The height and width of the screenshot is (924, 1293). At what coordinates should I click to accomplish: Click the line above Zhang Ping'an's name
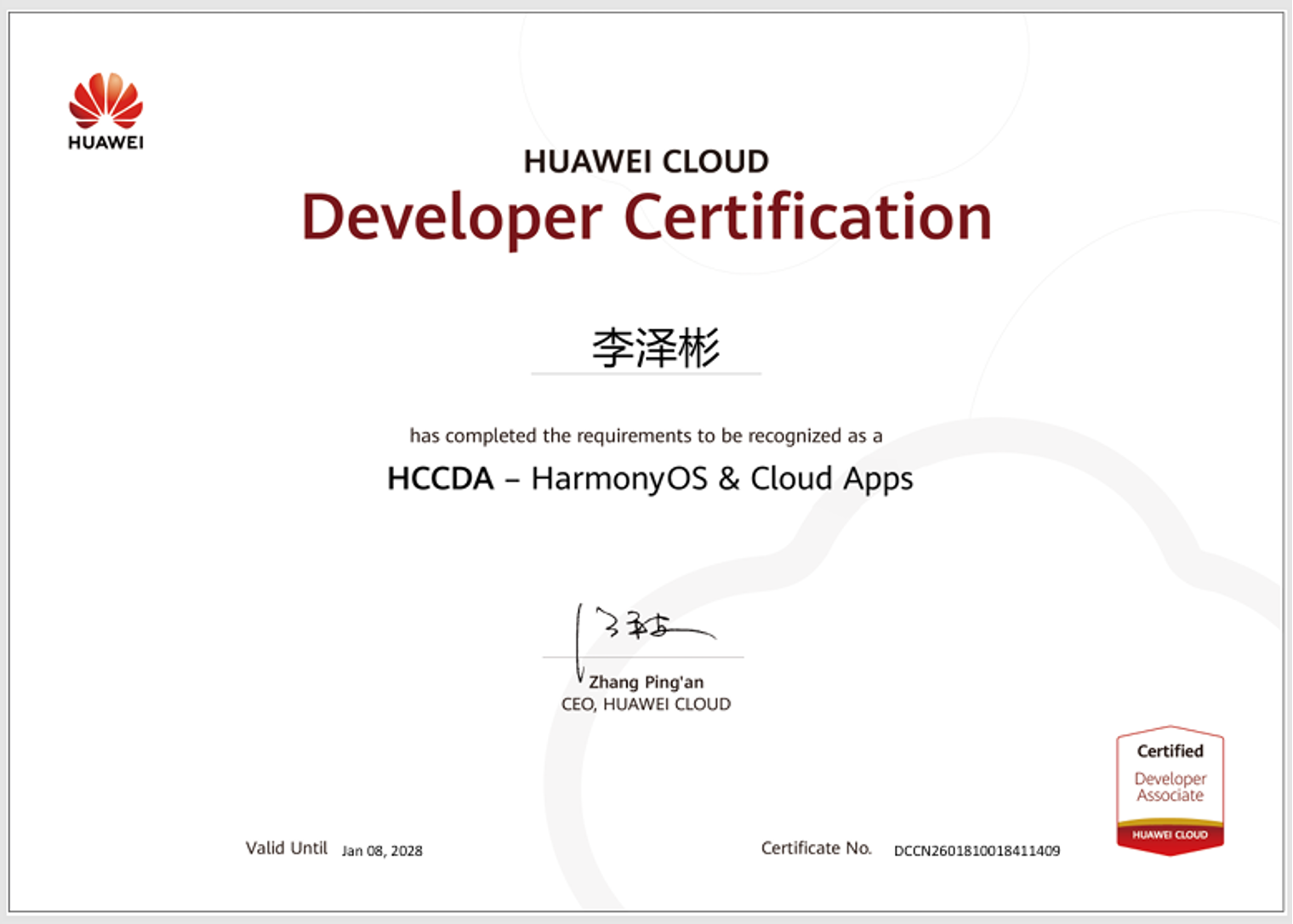[x=644, y=656]
